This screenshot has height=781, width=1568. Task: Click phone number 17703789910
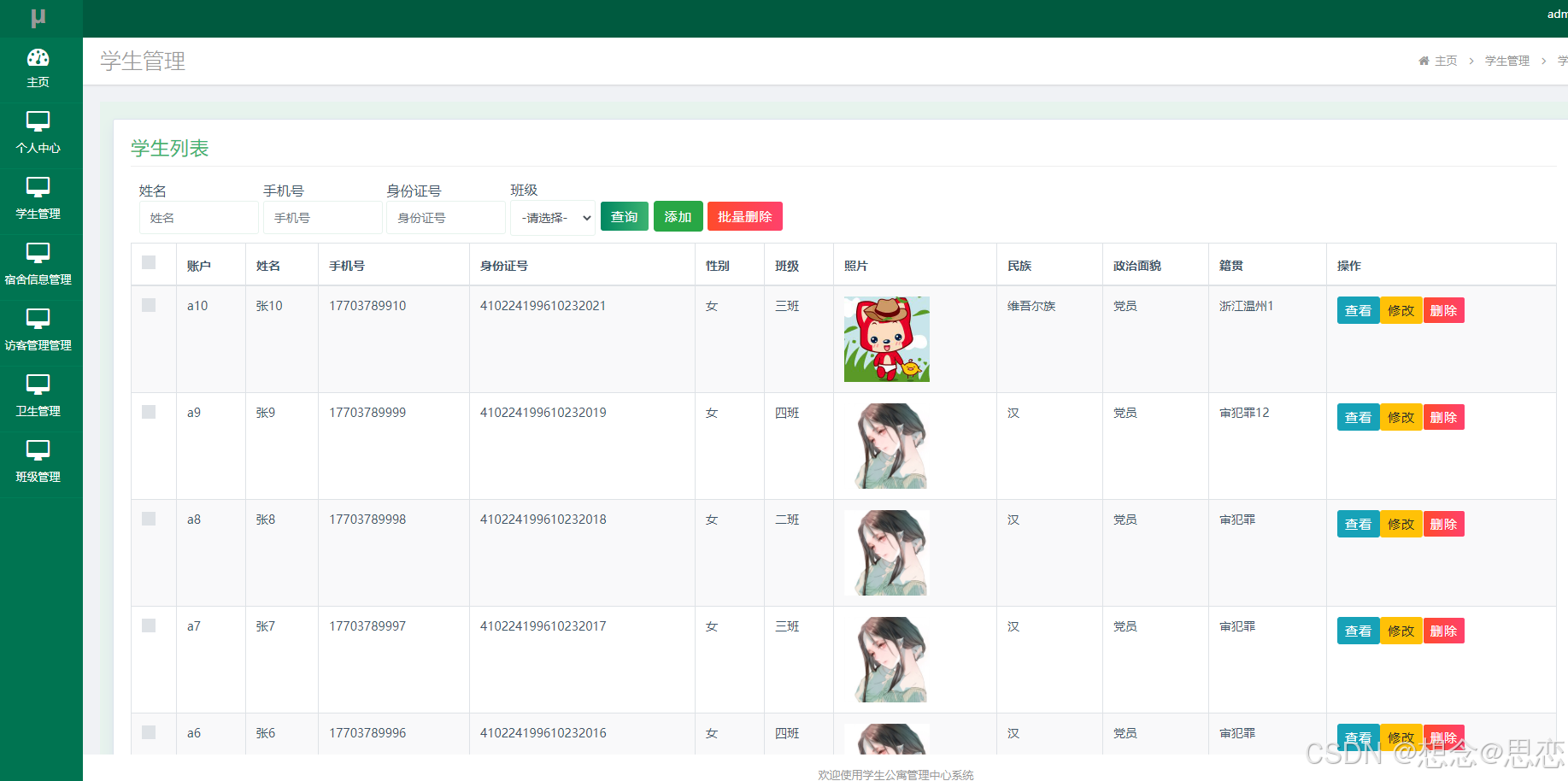[x=367, y=306]
